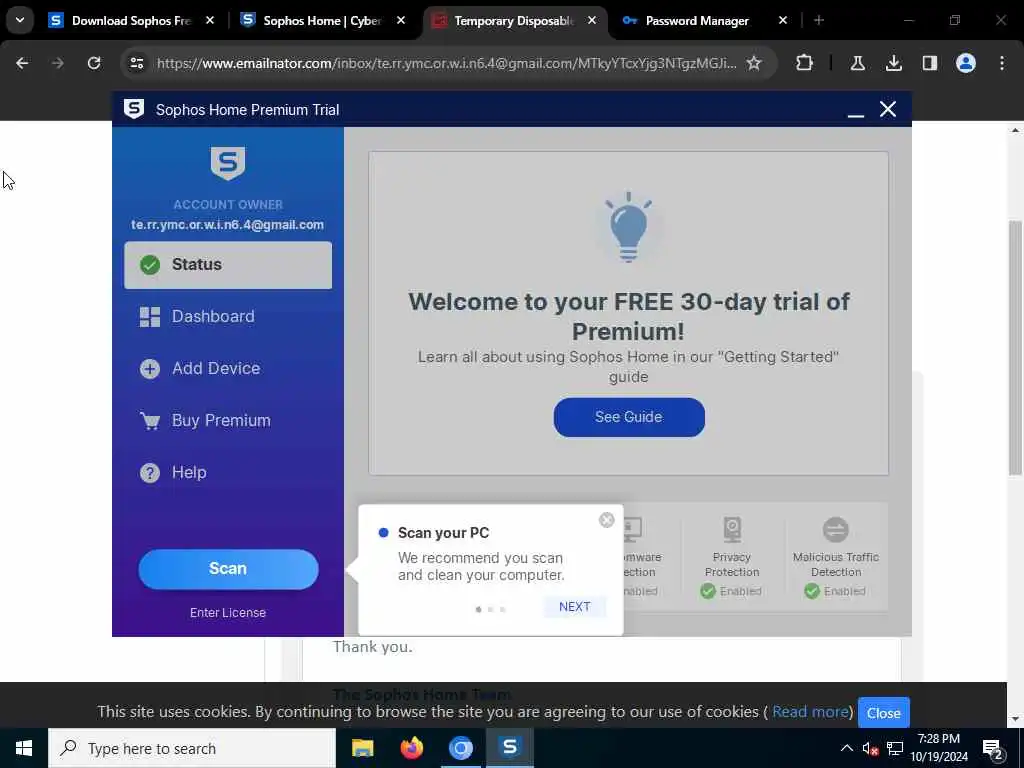Screen dimensions: 1024x768
Task: Click the Buy Premium cart icon
Action: (x=150, y=421)
